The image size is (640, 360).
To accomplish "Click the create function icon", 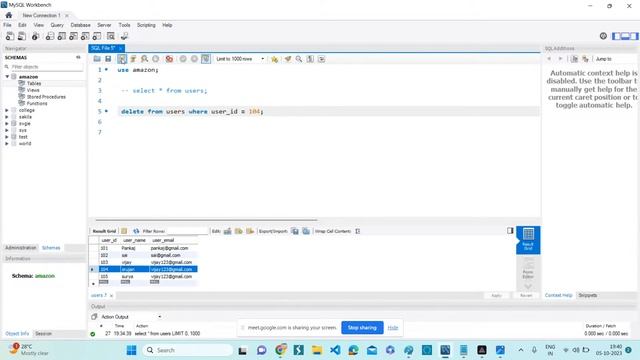I will click(97, 36).
